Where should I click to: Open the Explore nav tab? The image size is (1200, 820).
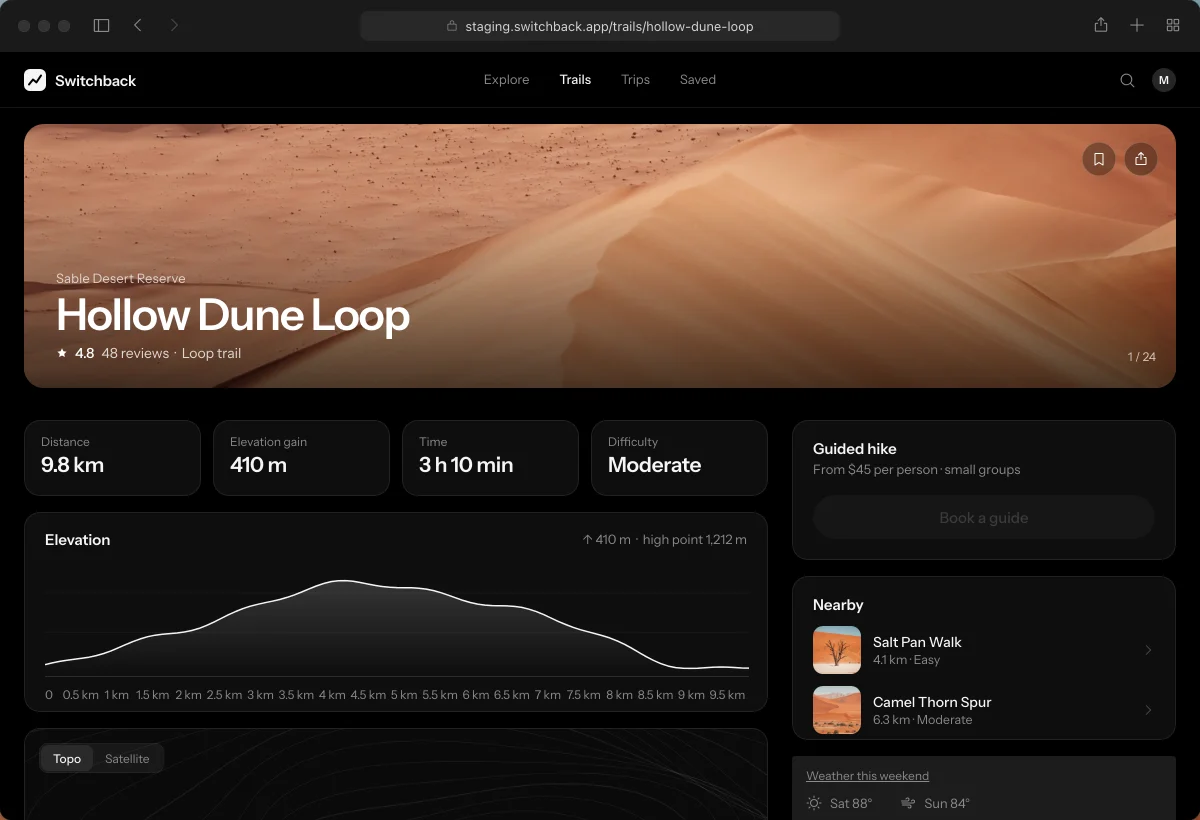(506, 80)
